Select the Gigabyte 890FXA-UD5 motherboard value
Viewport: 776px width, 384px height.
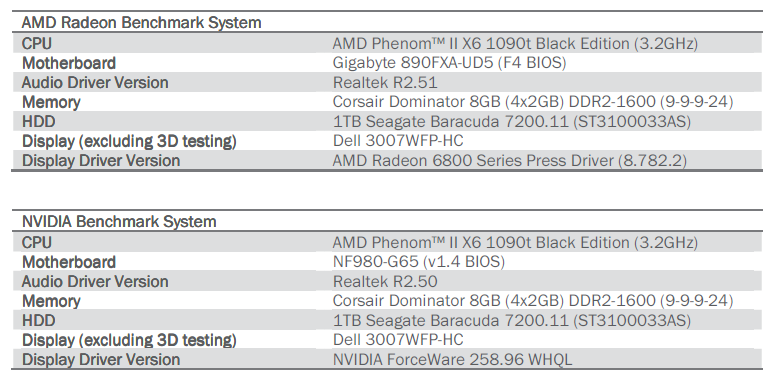pyautogui.click(x=449, y=63)
